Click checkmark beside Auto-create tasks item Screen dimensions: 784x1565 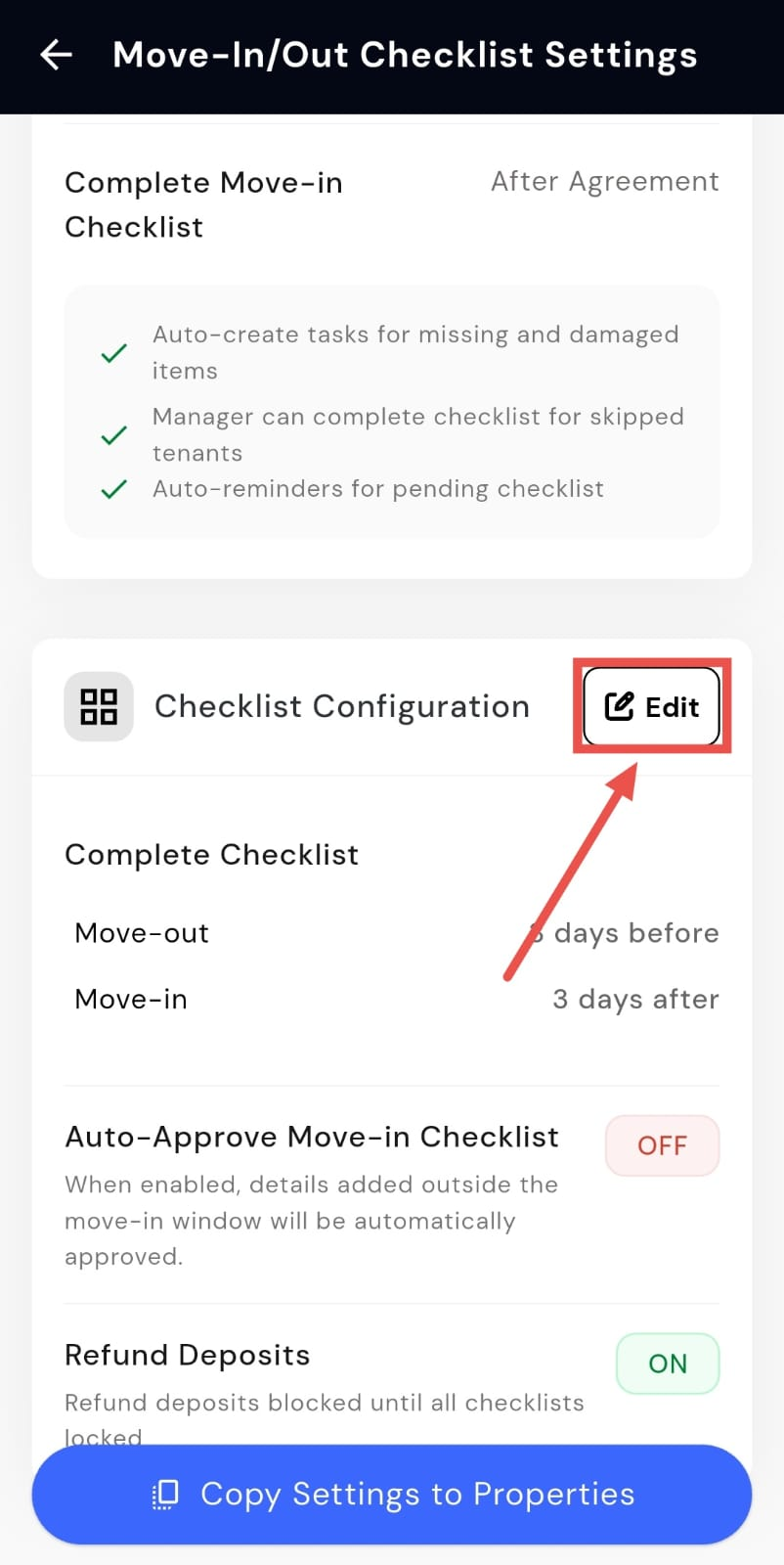[x=114, y=353]
